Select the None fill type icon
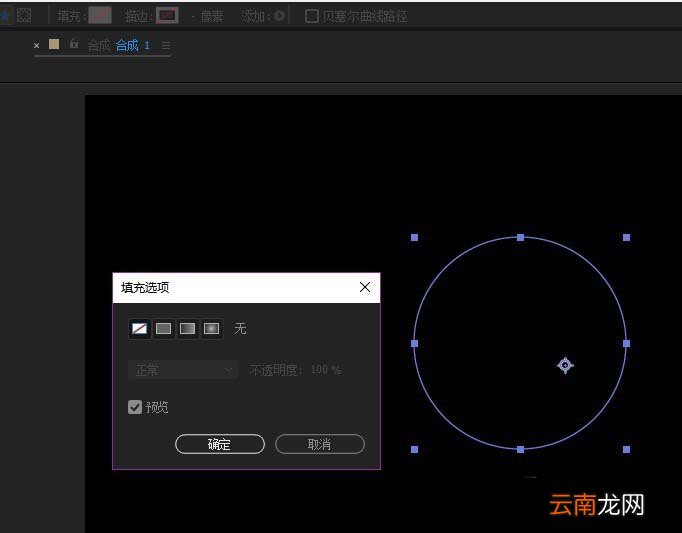This screenshot has height=533, width=682. coord(139,329)
